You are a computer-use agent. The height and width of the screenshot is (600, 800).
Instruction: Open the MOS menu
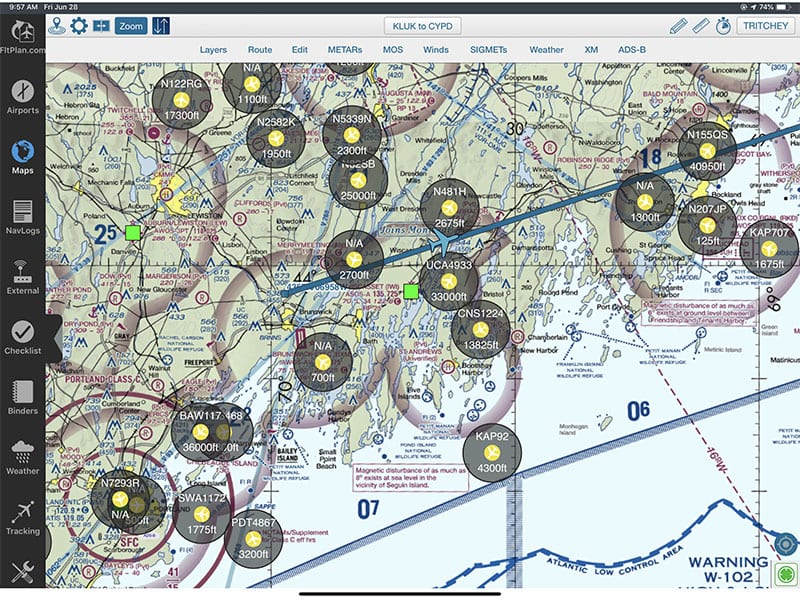pos(393,49)
